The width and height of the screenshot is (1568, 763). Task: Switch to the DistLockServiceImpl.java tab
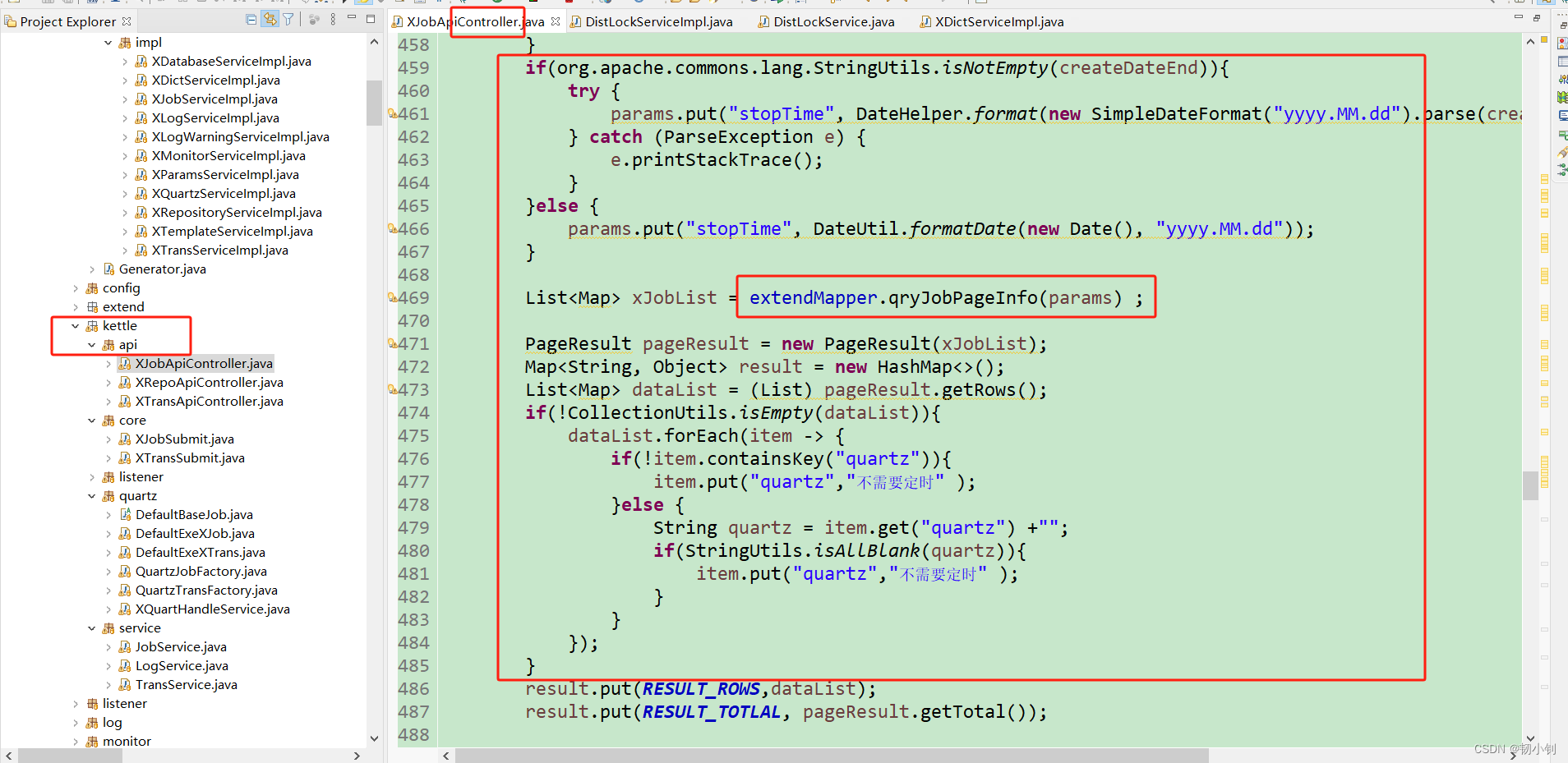click(x=658, y=21)
